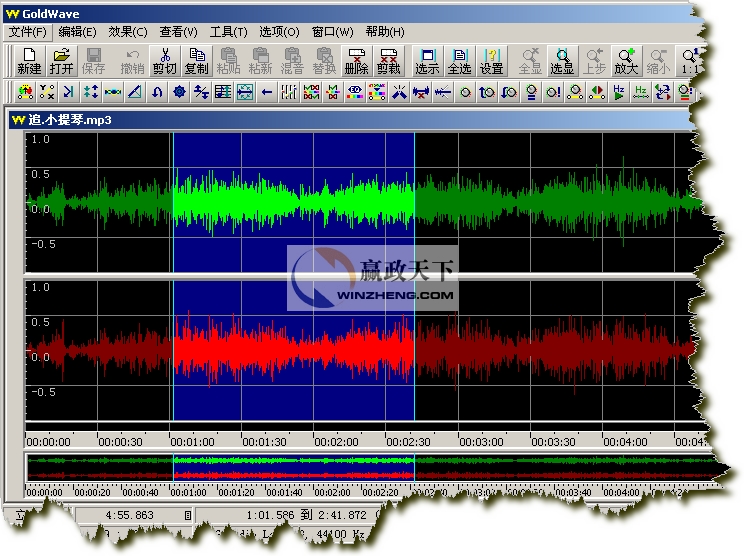Viewport: 744px width, 556px height.
Task: Click the 新建 (New) toolbar button
Action: pos(29,61)
